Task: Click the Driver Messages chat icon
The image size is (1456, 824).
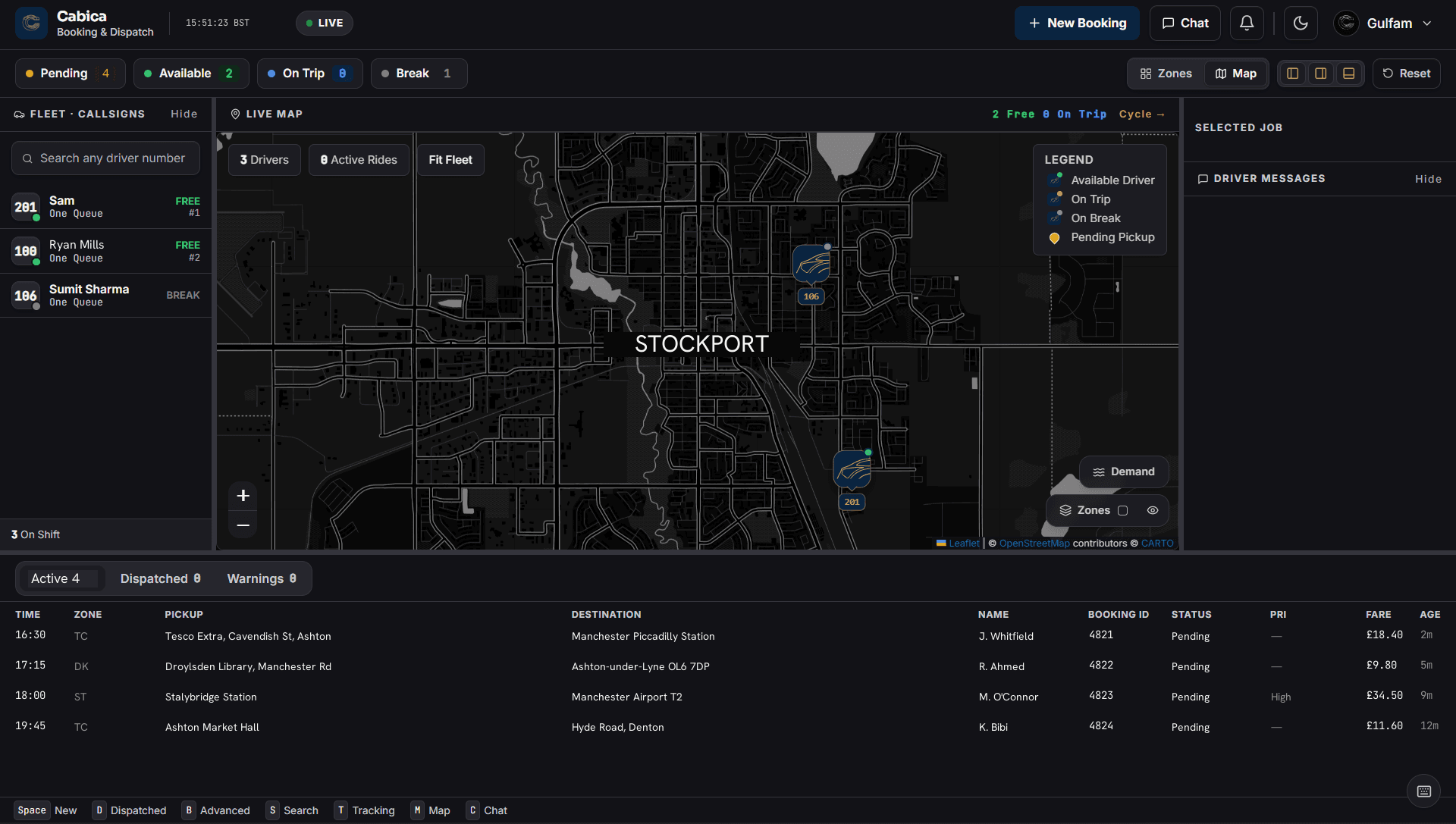Action: click(x=1203, y=179)
